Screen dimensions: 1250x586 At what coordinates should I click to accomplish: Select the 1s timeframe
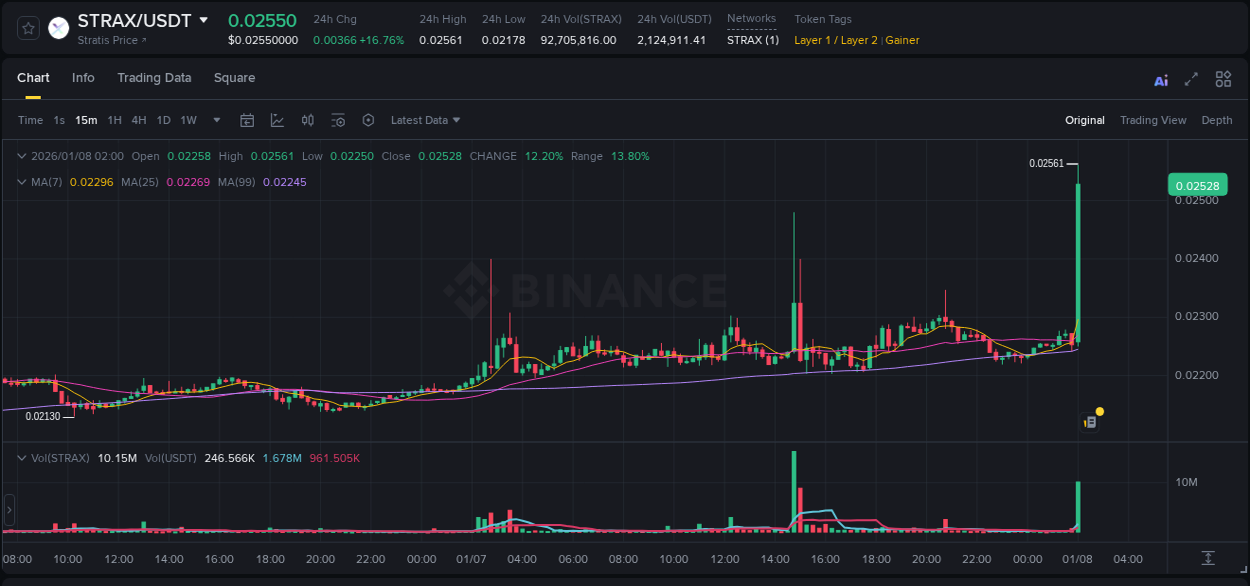(58, 119)
